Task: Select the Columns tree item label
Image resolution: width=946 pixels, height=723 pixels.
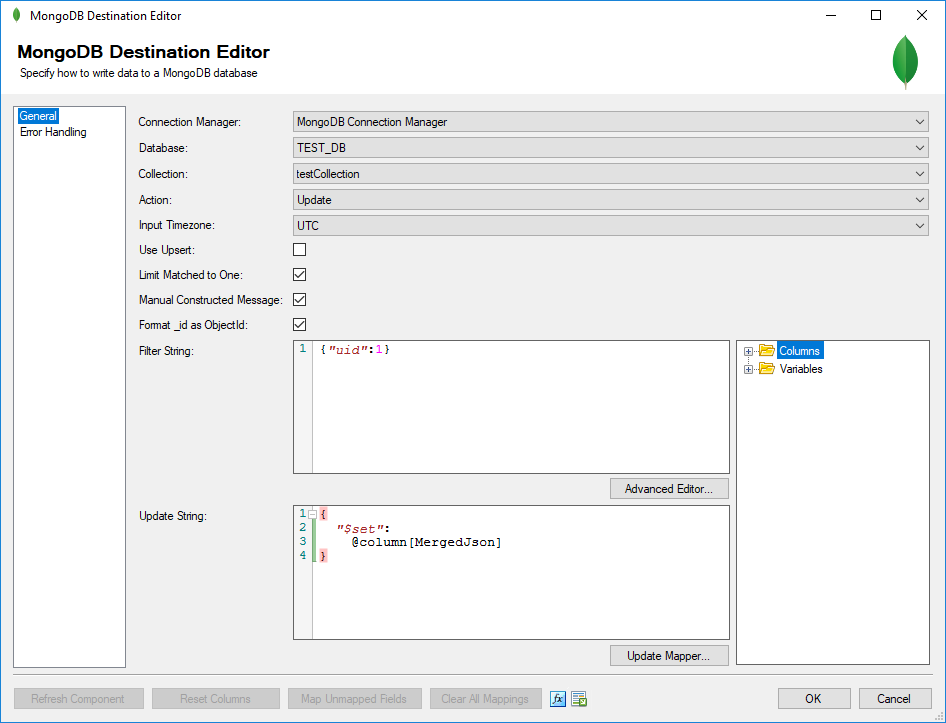Action: (799, 351)
